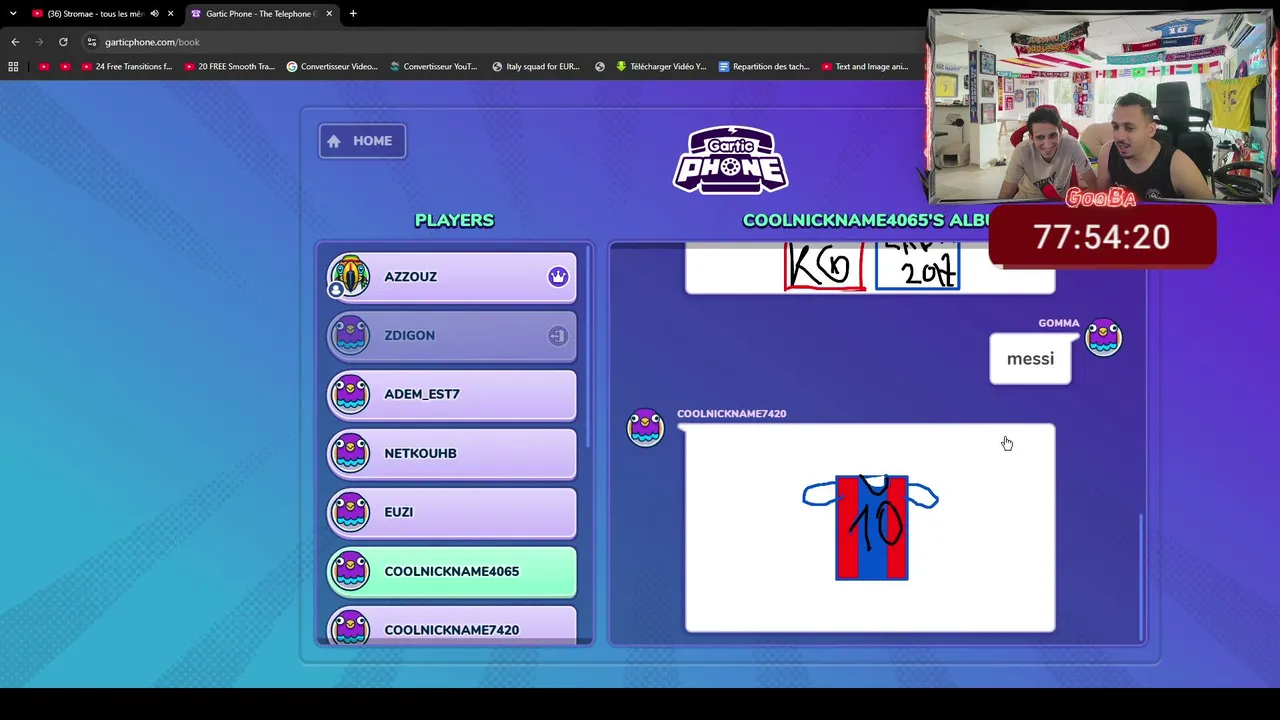The image size is (1280, 720).
Task: Click the partially visible drawing at album top
Action: click(x=870, y=268)
